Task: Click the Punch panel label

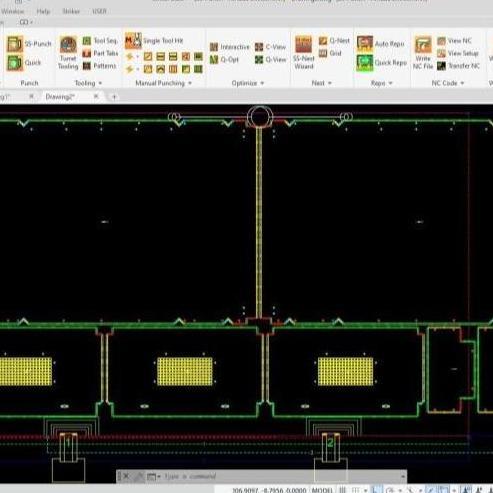Action: point(29,83)
